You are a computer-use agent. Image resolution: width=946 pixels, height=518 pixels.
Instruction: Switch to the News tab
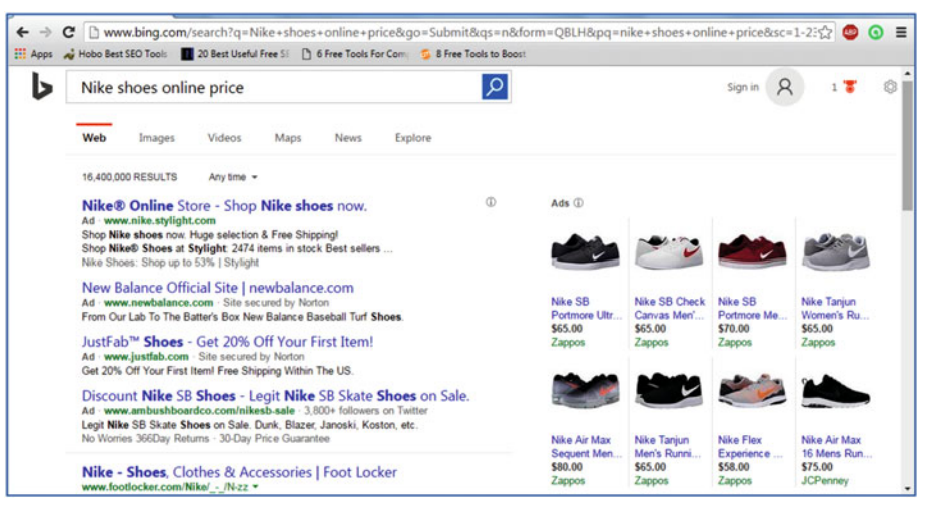coord(348,137)
